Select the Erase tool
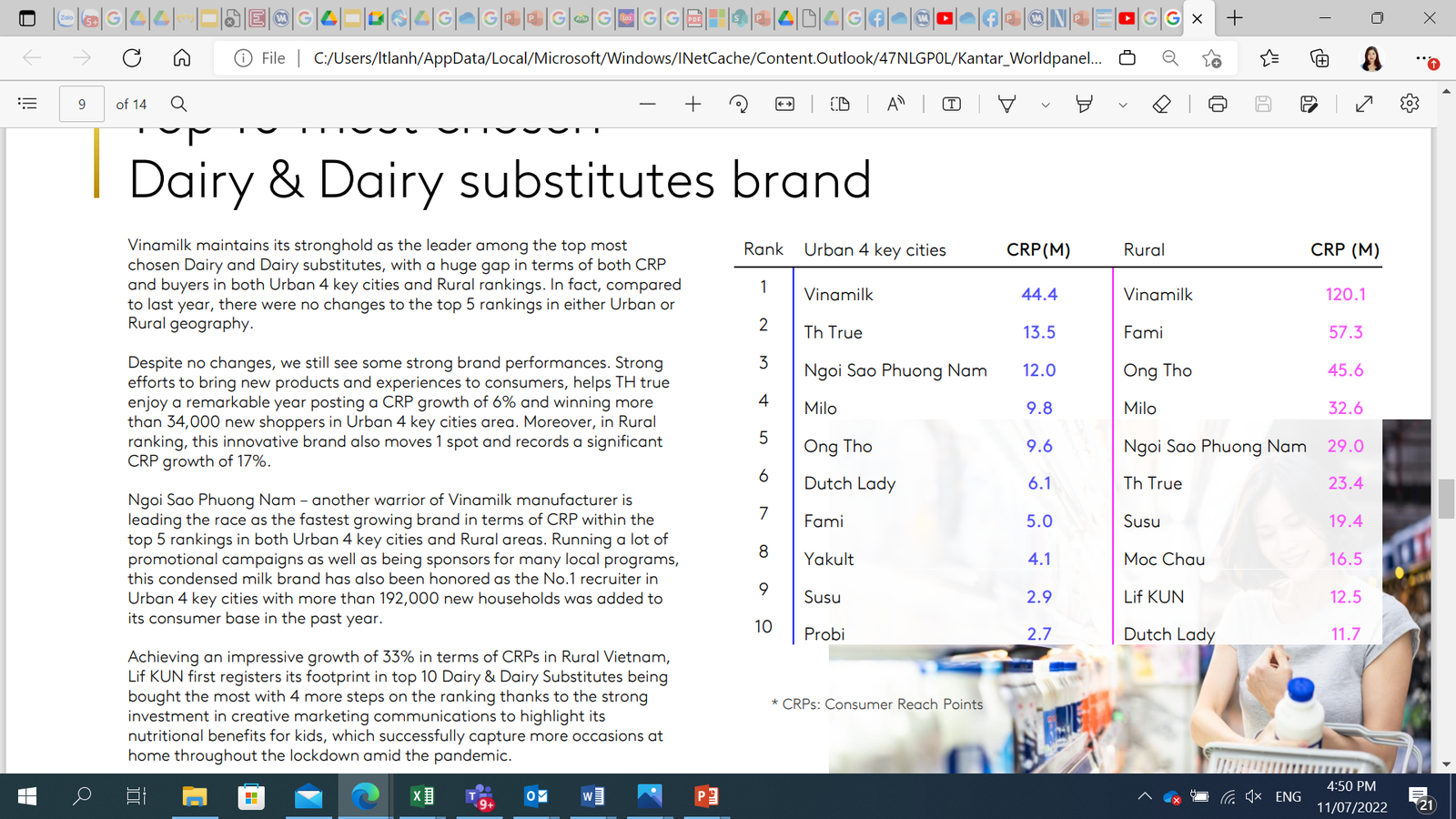 coord(1161,104)
